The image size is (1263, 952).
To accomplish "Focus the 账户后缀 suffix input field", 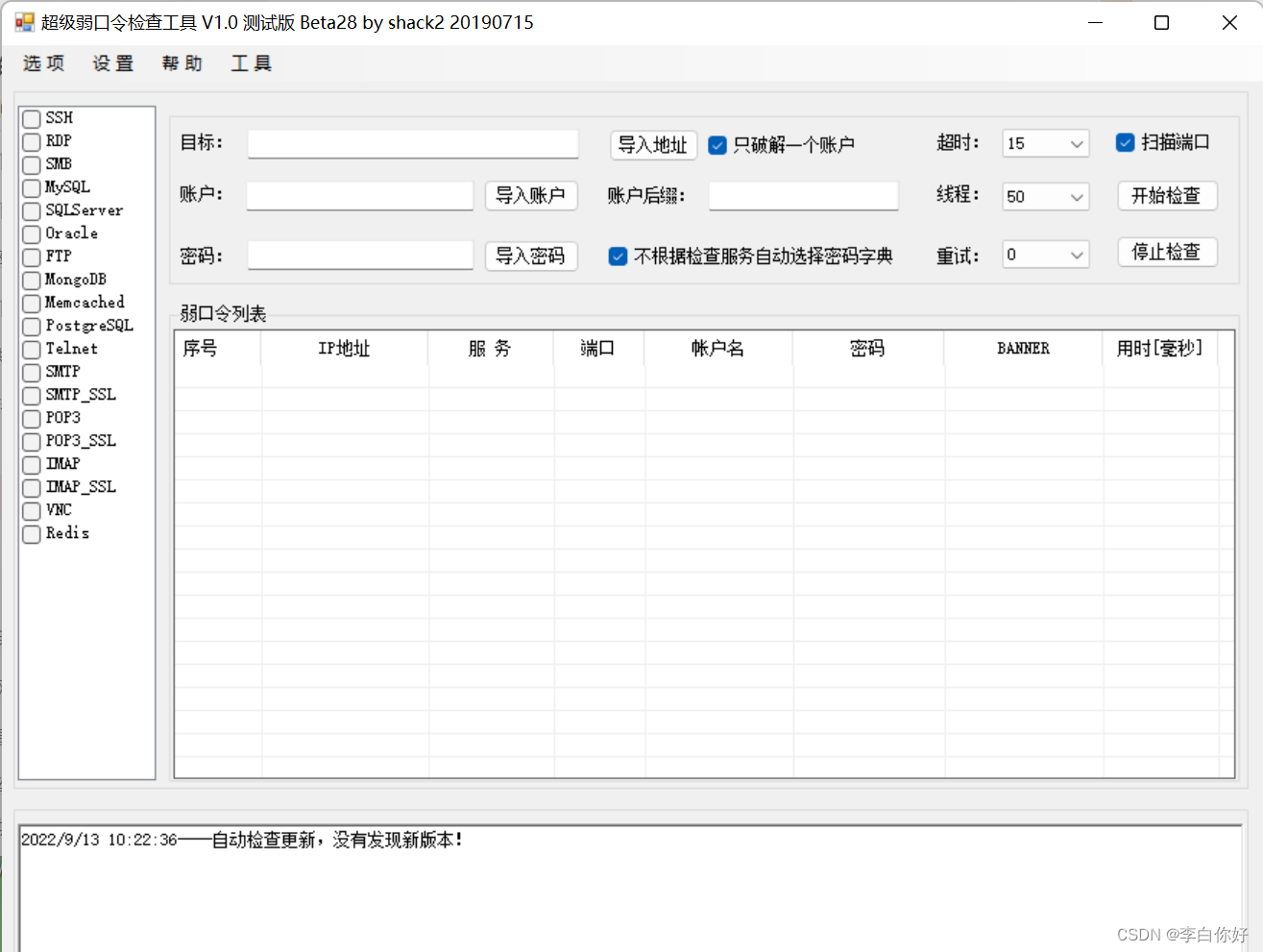I will tap(804, 196).
